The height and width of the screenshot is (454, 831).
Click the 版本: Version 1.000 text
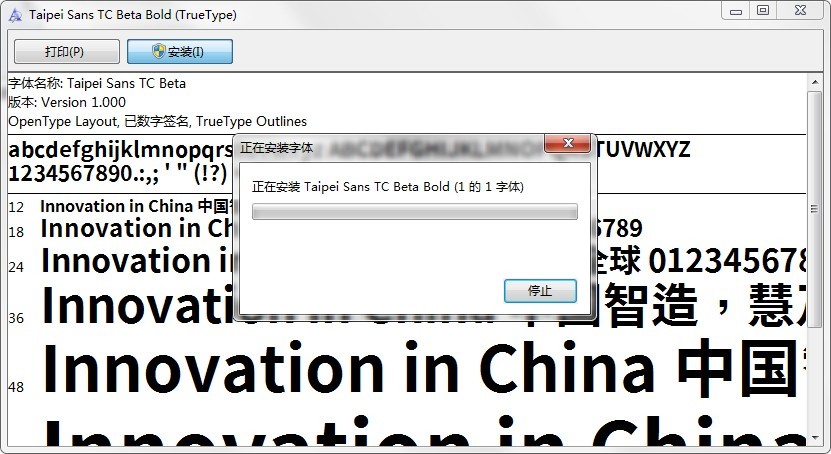coord(67,102)
